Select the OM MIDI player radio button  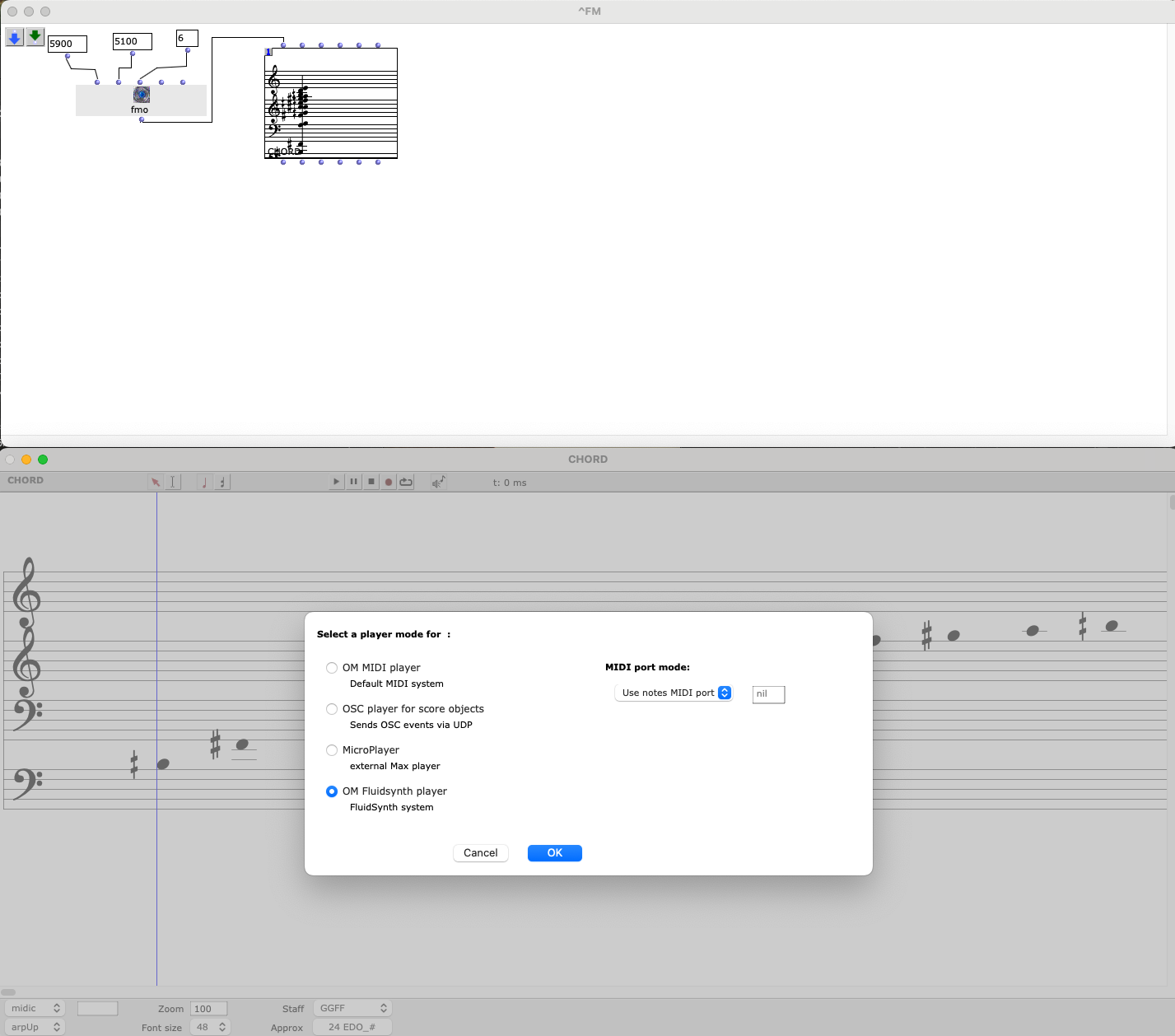(x=332, y=668)
